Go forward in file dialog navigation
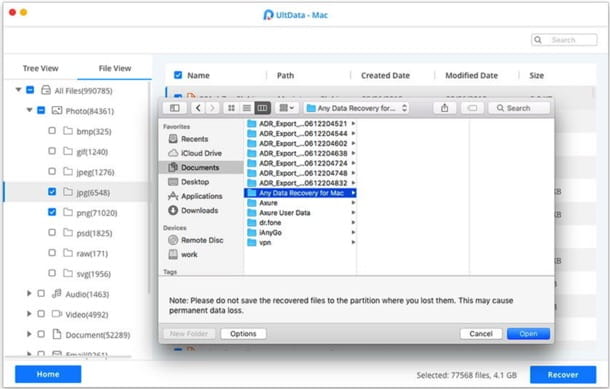This screenshot has height=389, width=610. pos(212,108)
